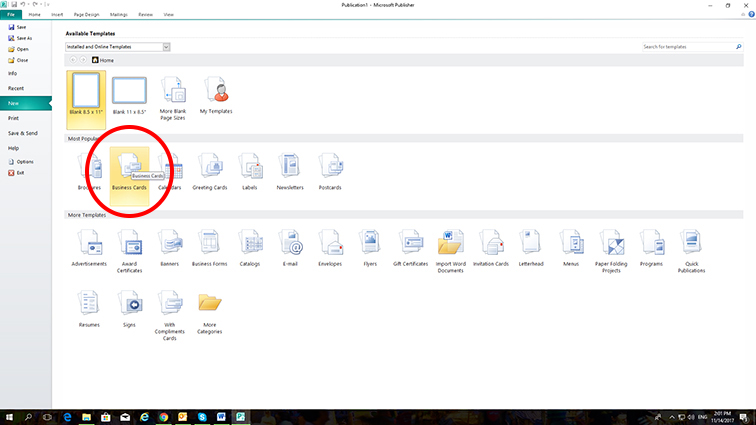Switch to the Review tab
Screen dimensions: 756x425
[x=146, y=14]
